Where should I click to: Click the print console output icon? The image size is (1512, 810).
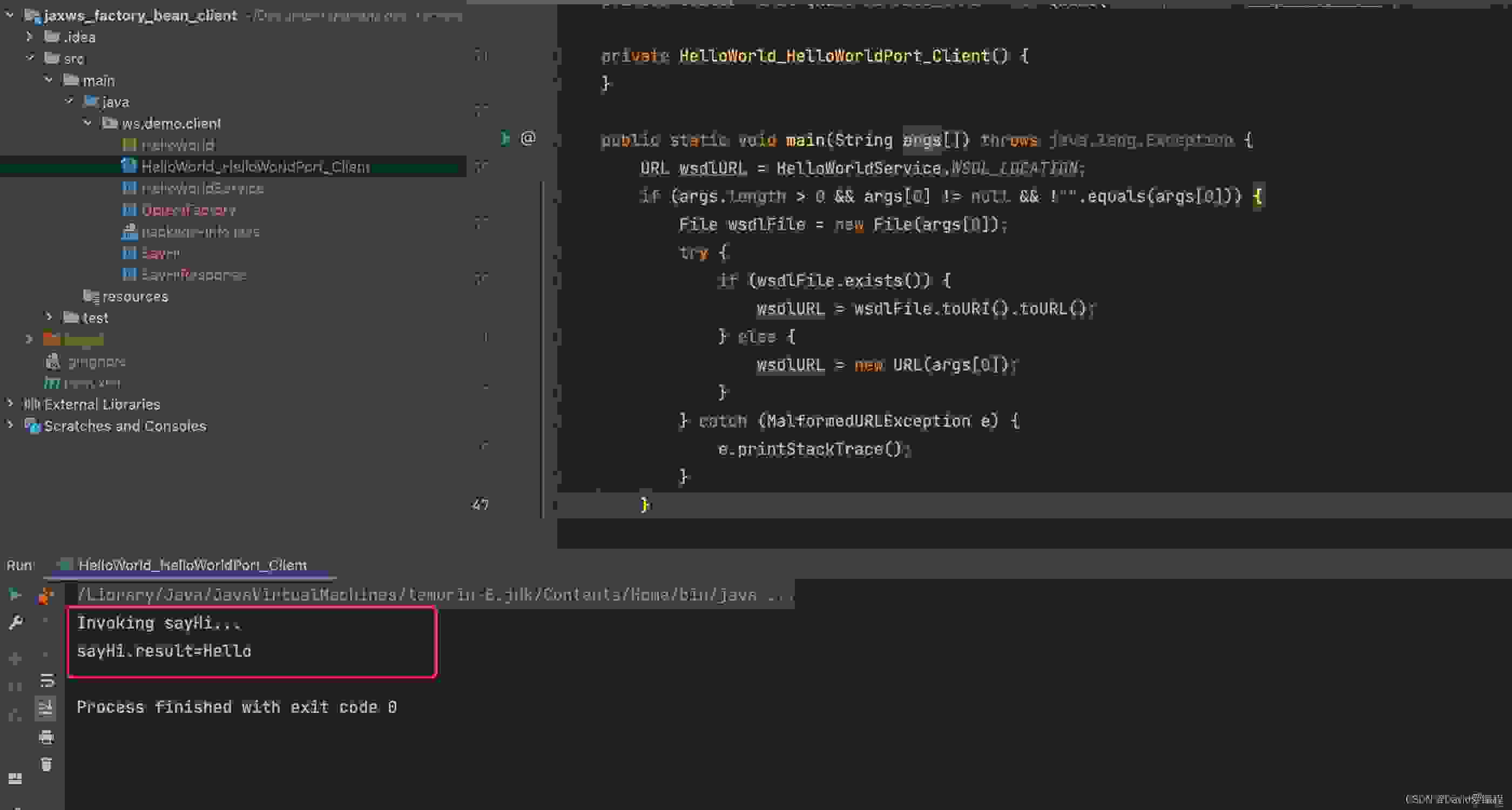(x=46, y=737)
